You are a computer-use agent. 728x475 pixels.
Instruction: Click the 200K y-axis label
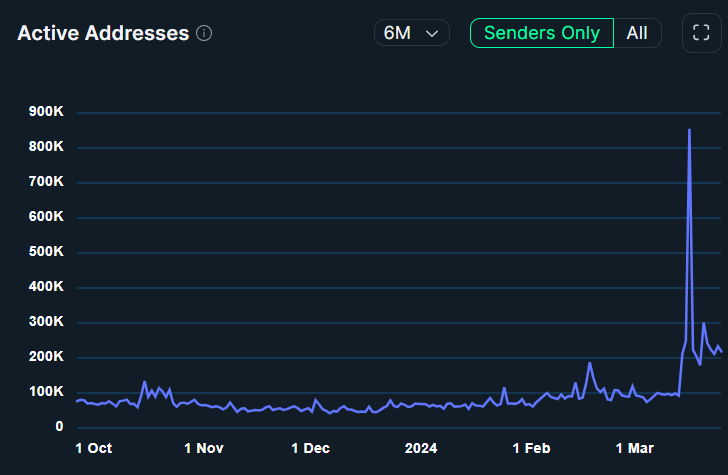[46, 357]
